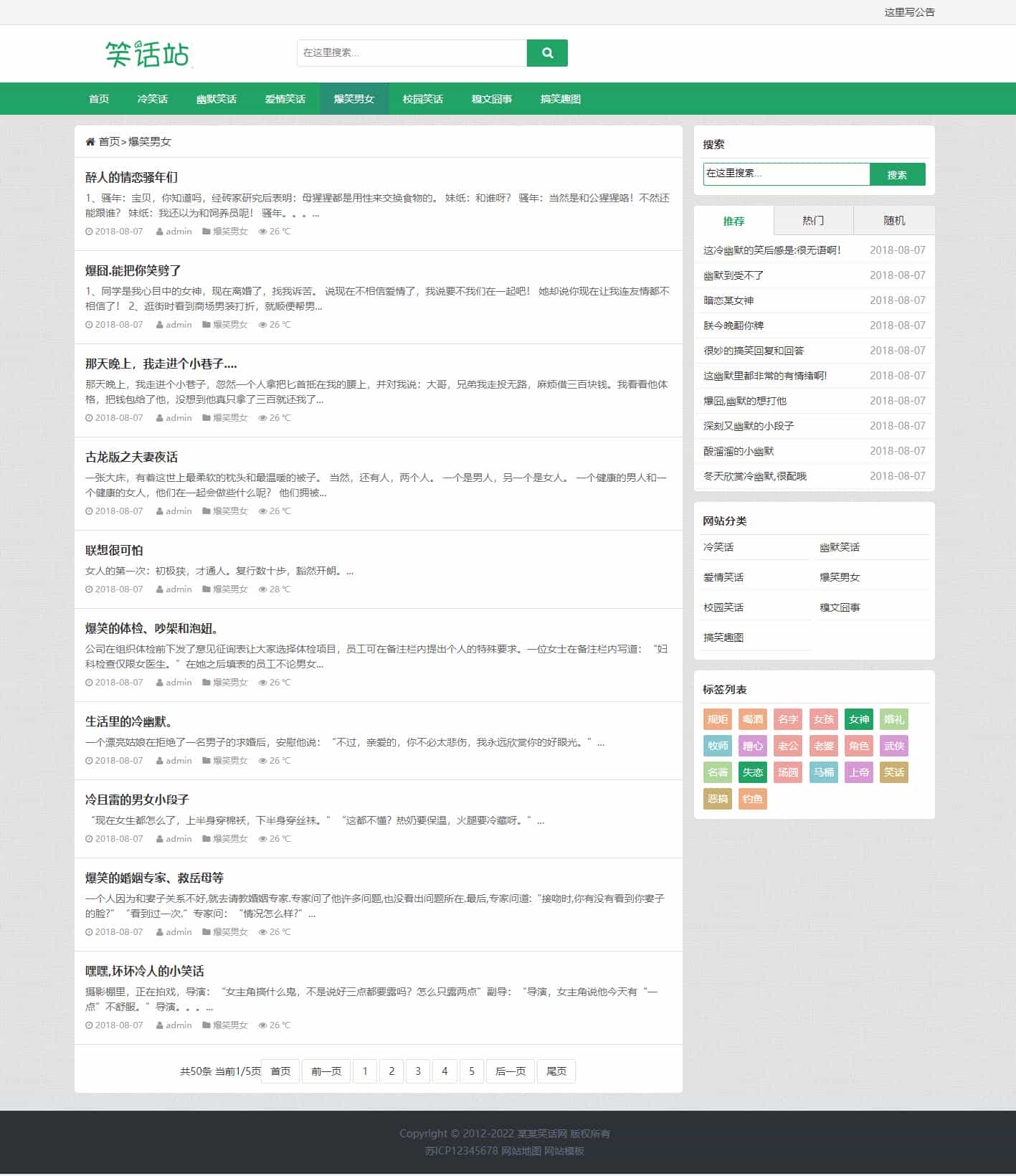Screen dimensions: 1016x1176
Task: Click the folder icon under 爆囧.能把你笑劈了
Action: pyautogui.click(x=206, y=325)
